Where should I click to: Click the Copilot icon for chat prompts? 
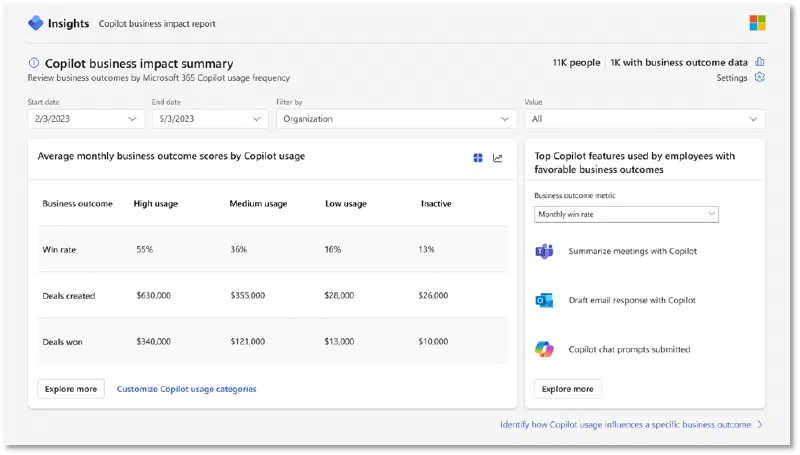[544, 349]
